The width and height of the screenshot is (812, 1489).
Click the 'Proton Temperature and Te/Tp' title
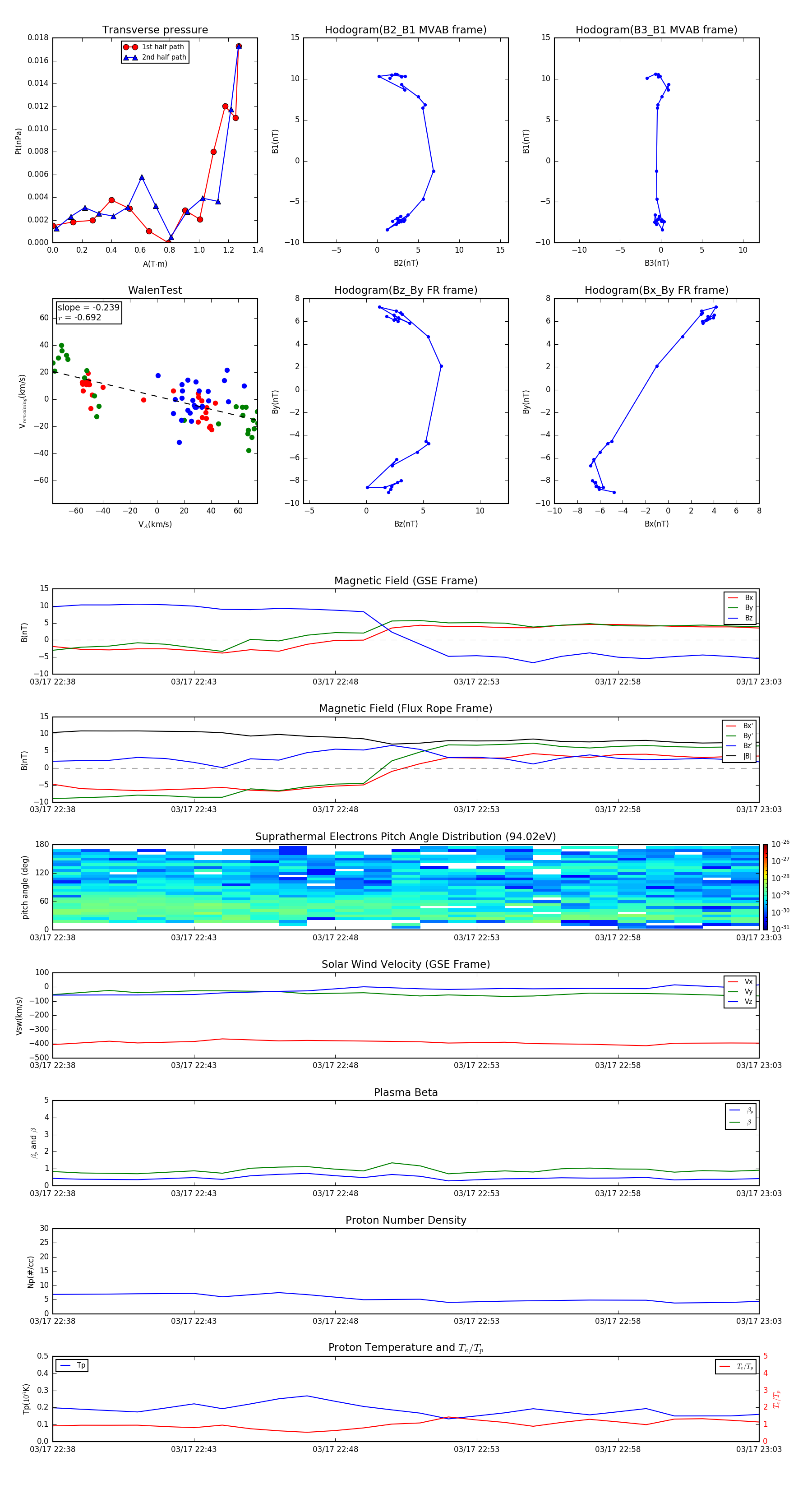click(x=406, y=1348)
